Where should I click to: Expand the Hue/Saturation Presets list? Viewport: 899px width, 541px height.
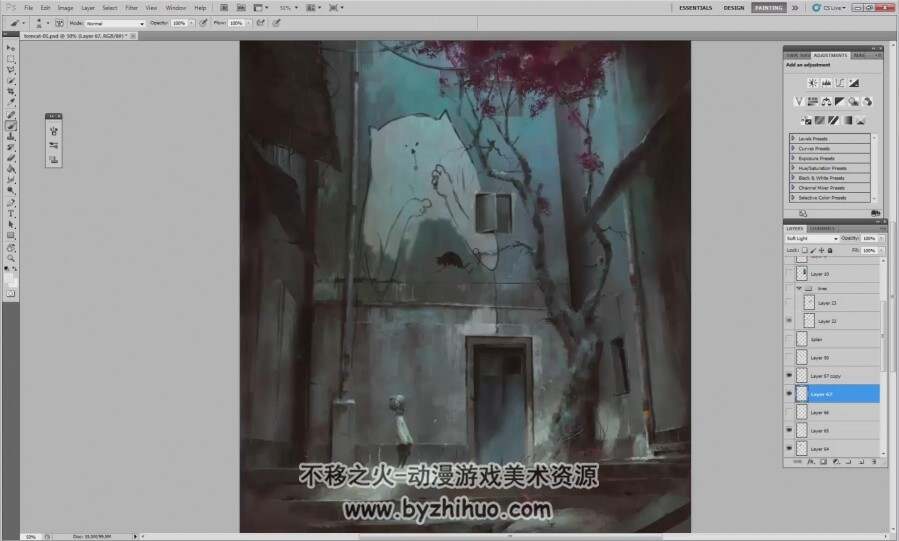(x=794, y=168)
